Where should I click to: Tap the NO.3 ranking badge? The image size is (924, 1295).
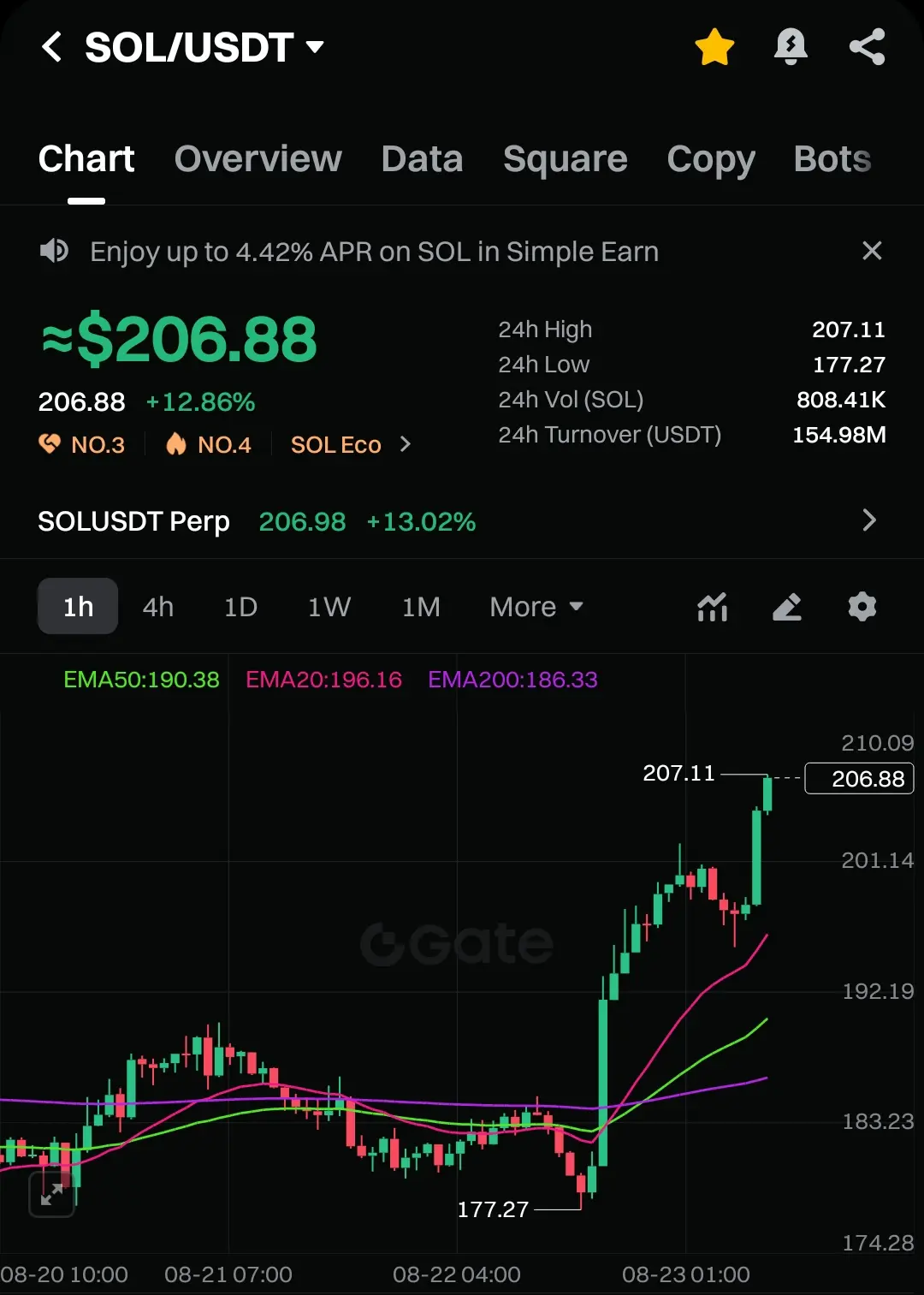82,444
